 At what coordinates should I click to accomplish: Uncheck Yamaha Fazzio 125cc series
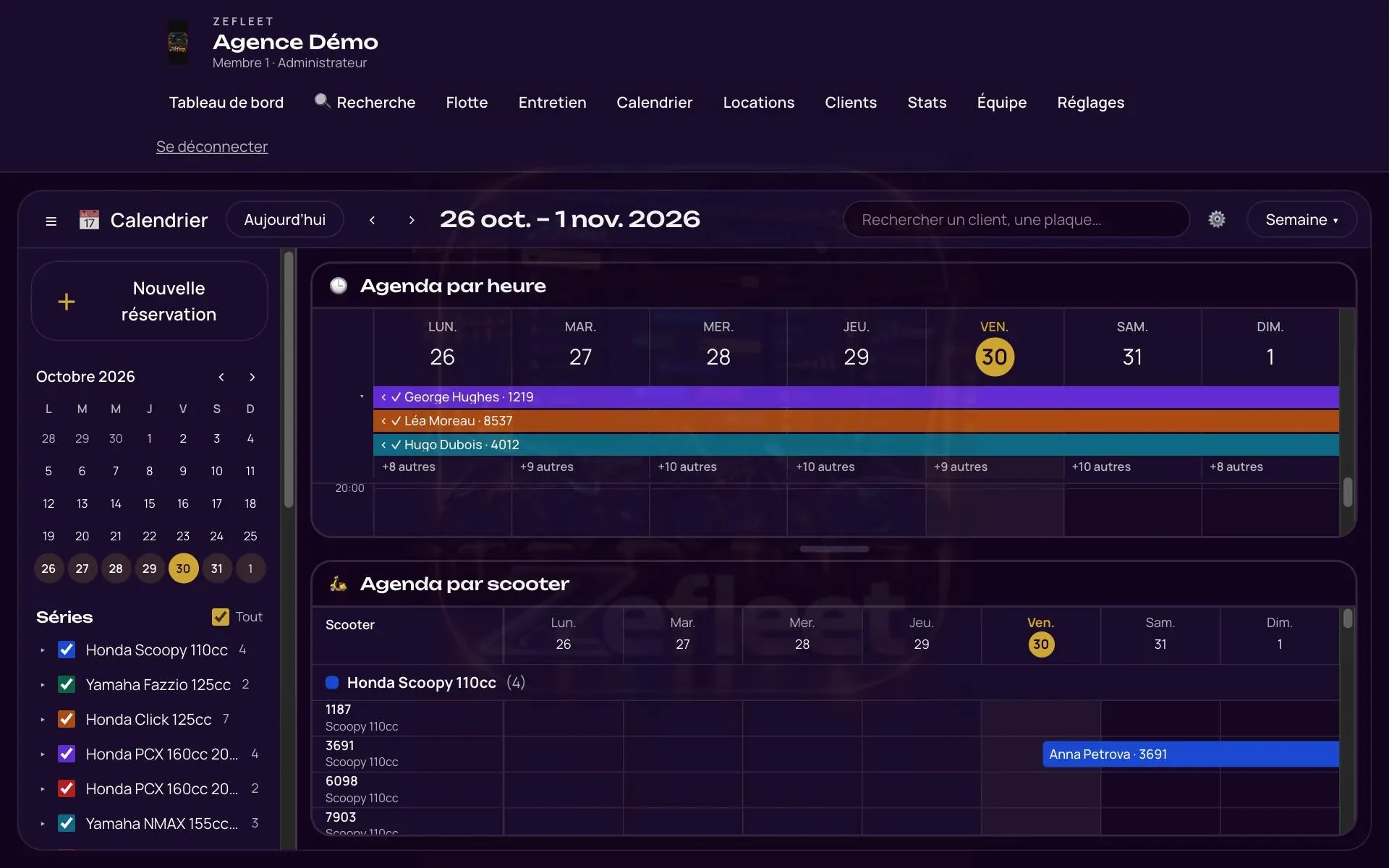click(x=67, y=684)
